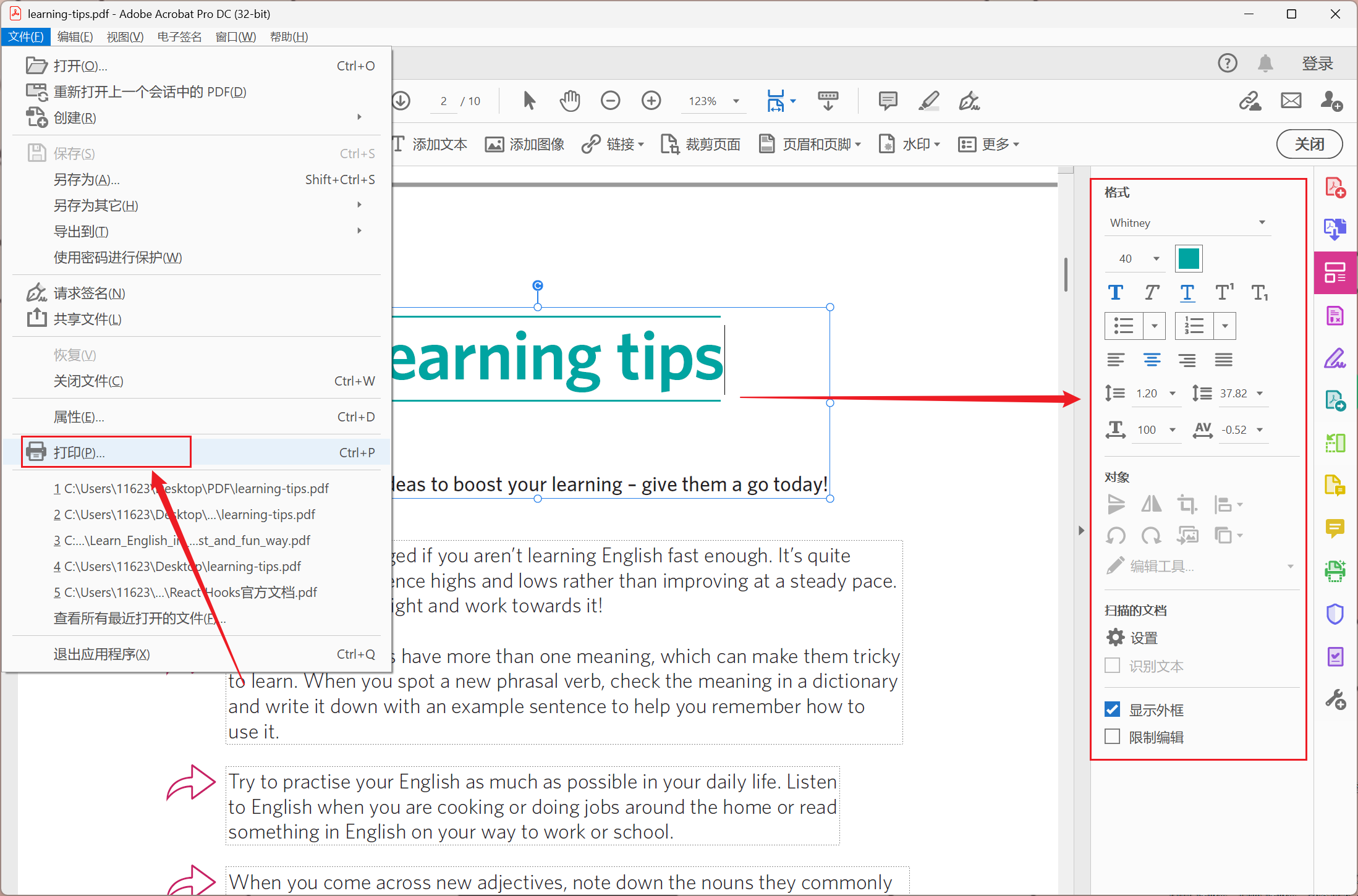Screen dimensions: 1358x896
Task: Click the 登录 sign-in link
Action: pyautogui.click(x=1317, y=63)
